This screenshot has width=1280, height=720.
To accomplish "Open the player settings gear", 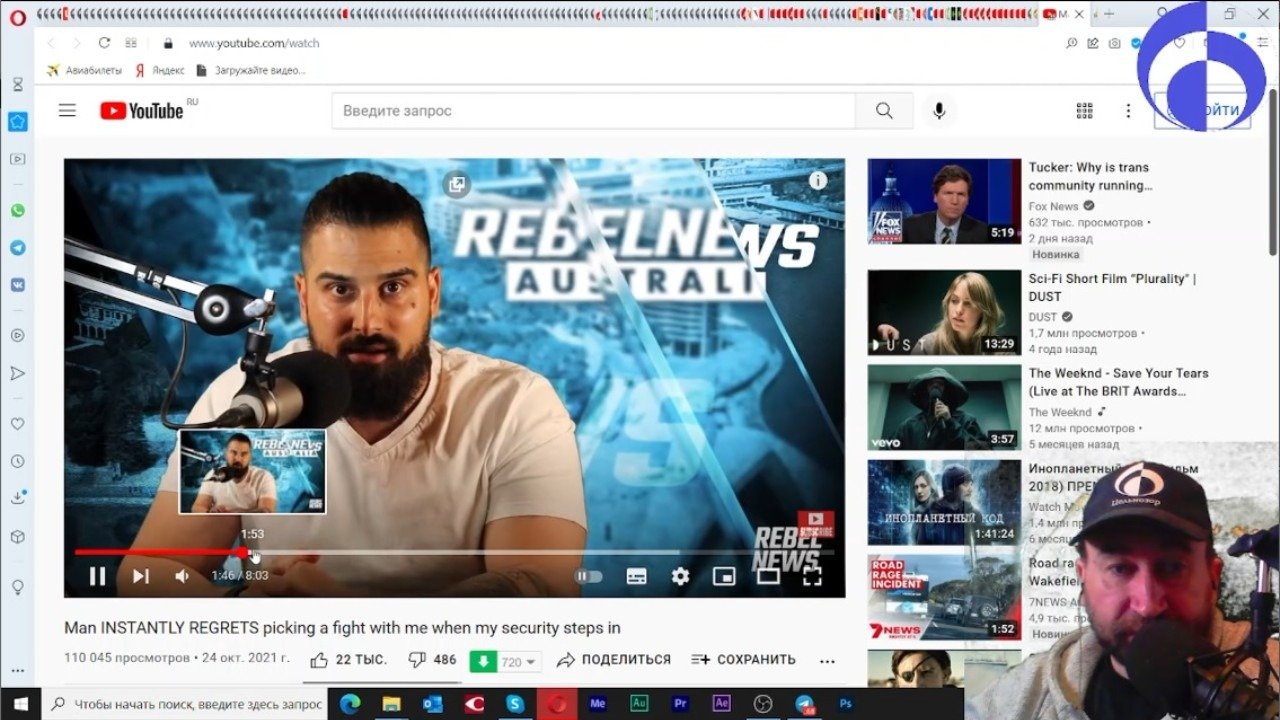I will [x=681, y=576].
